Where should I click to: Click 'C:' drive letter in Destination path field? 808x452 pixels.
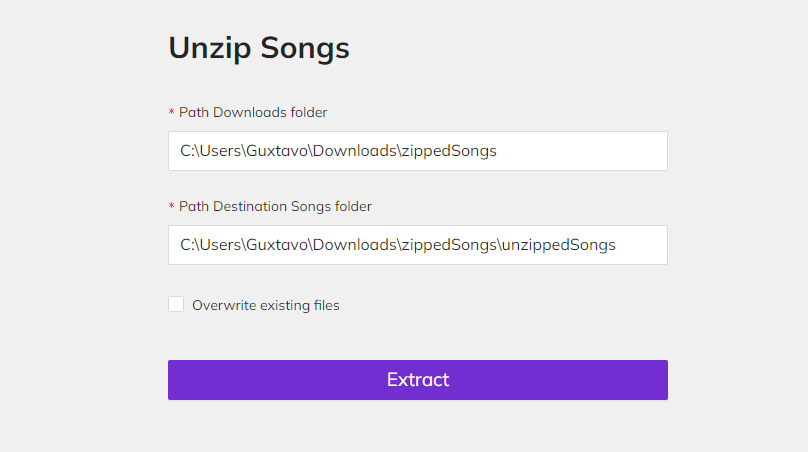pos(187,245)
